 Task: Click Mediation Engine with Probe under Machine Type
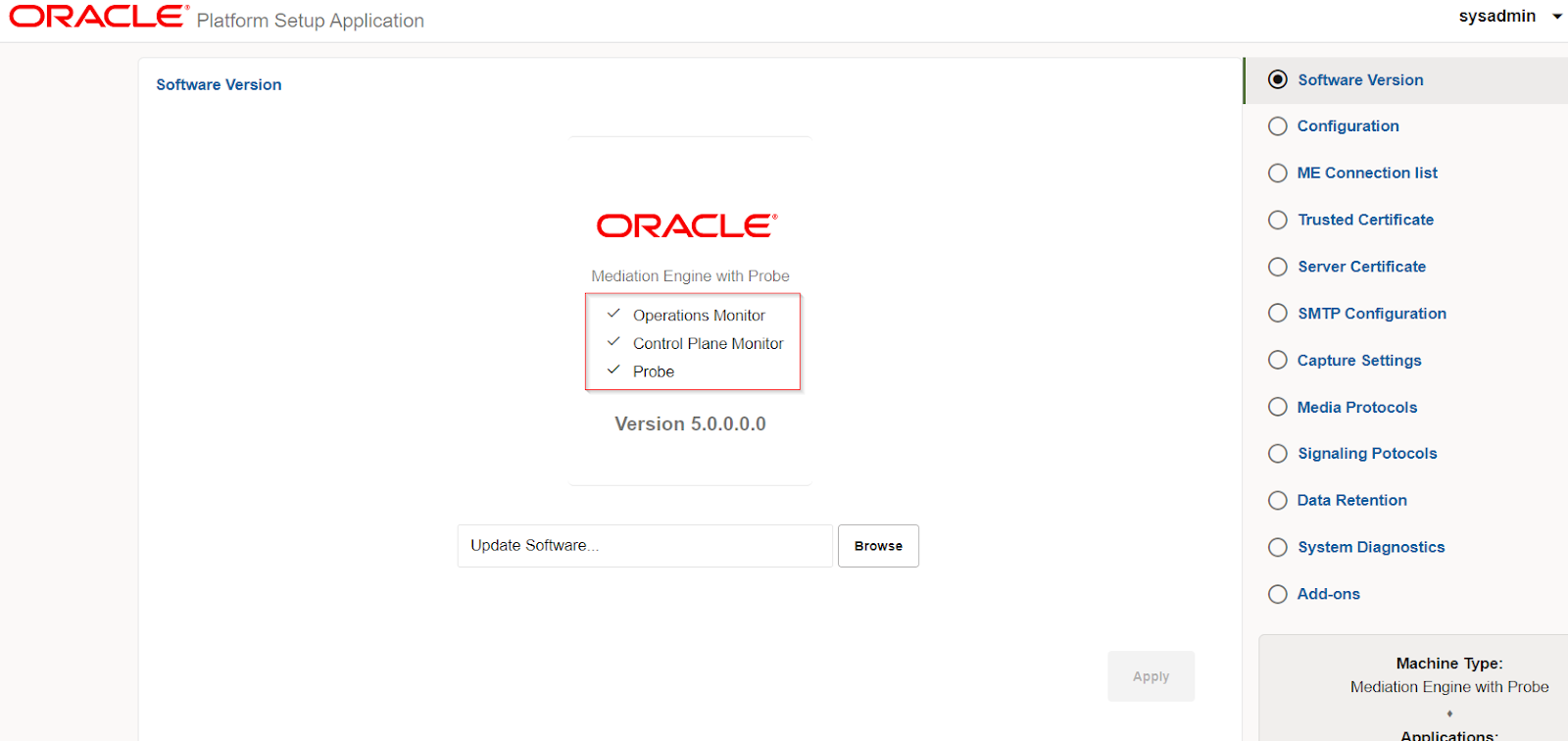(x=1449, y=687)
